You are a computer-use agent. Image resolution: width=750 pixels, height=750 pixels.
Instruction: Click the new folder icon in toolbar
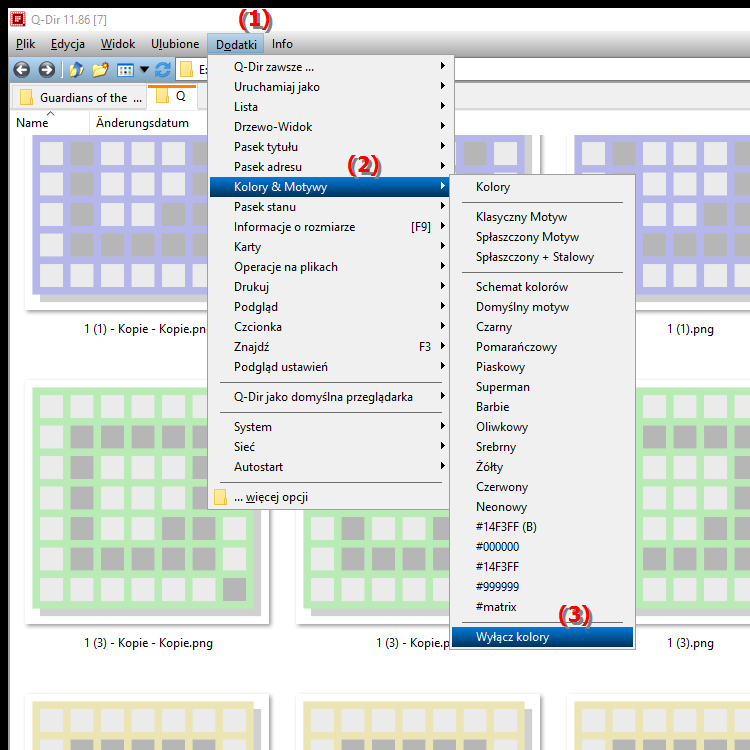click(100, 70)
